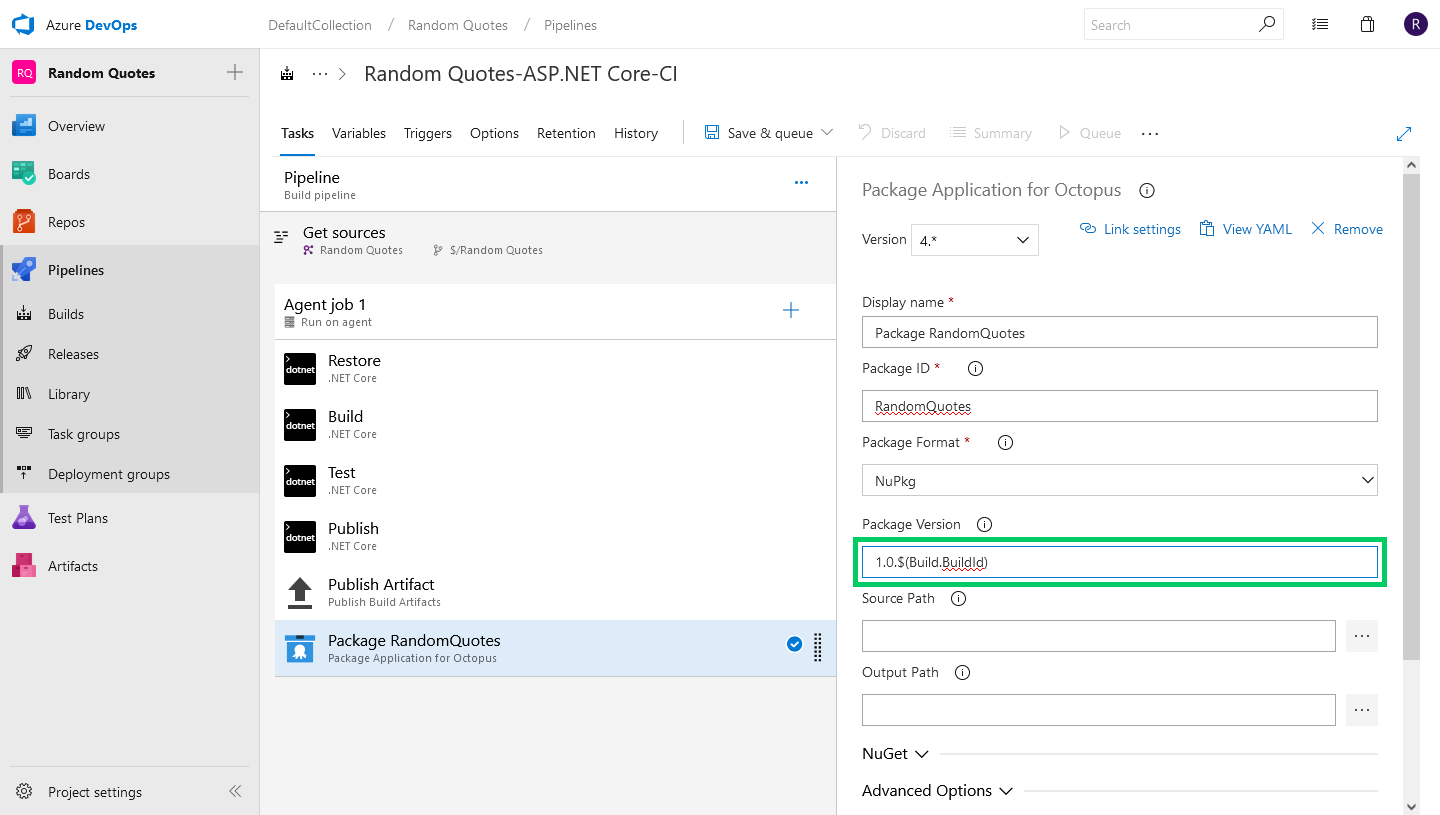Viewport: 1440px width, 815px height.
Task: Select the Get sources step
Action: click(x=548, y=240)
